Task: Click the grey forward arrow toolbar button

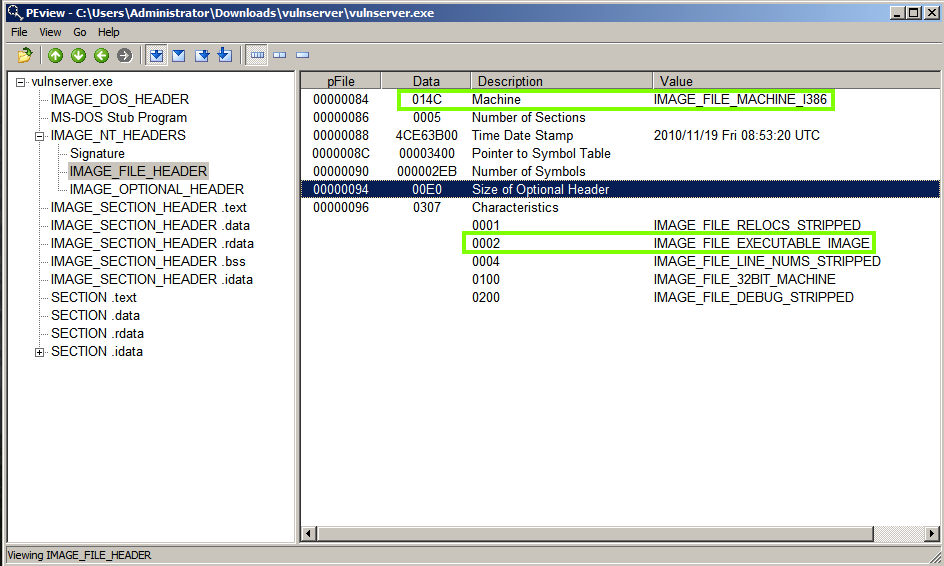Action: (x=124, y=55)
